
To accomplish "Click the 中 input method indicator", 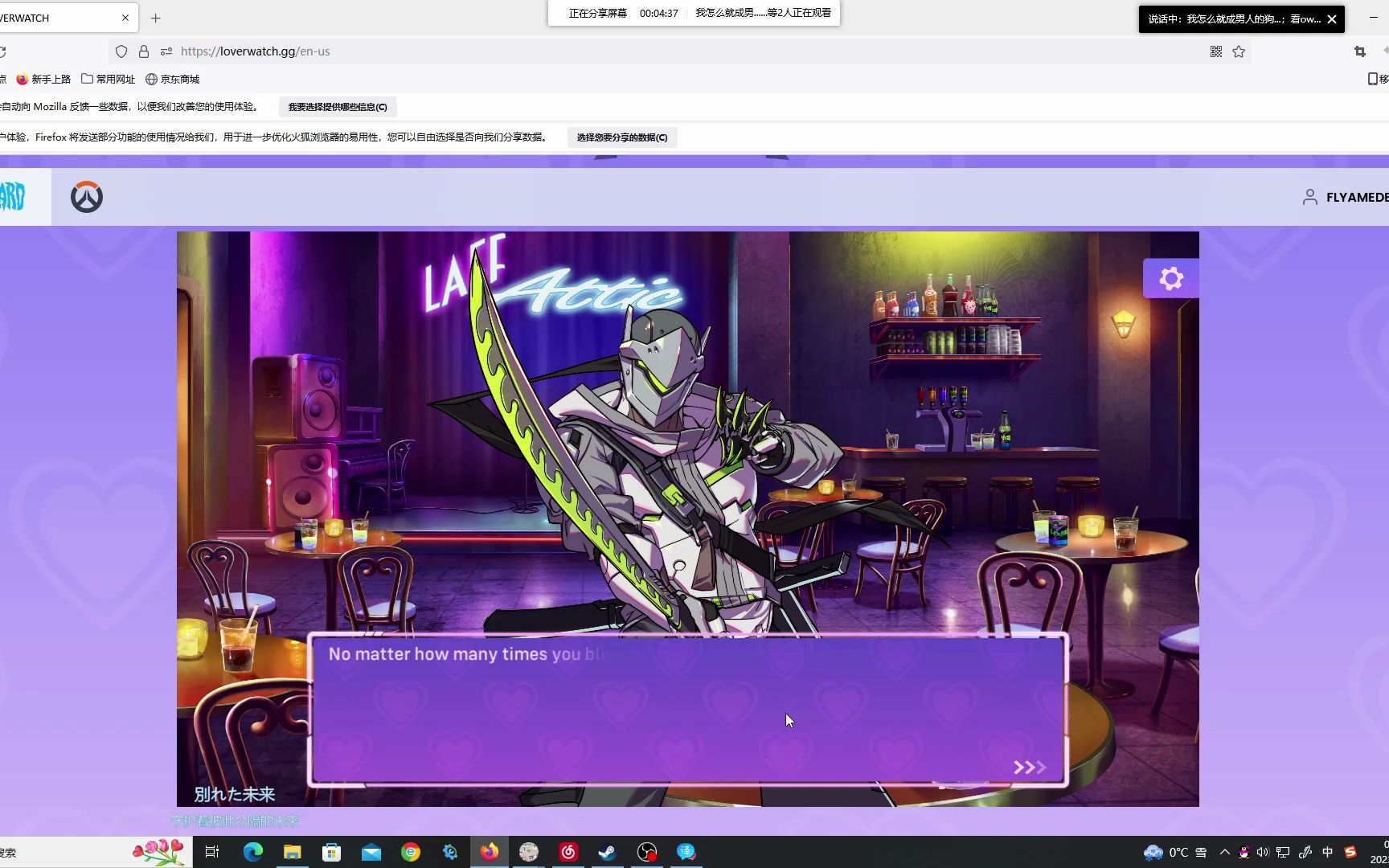I will coord(1328,852).
